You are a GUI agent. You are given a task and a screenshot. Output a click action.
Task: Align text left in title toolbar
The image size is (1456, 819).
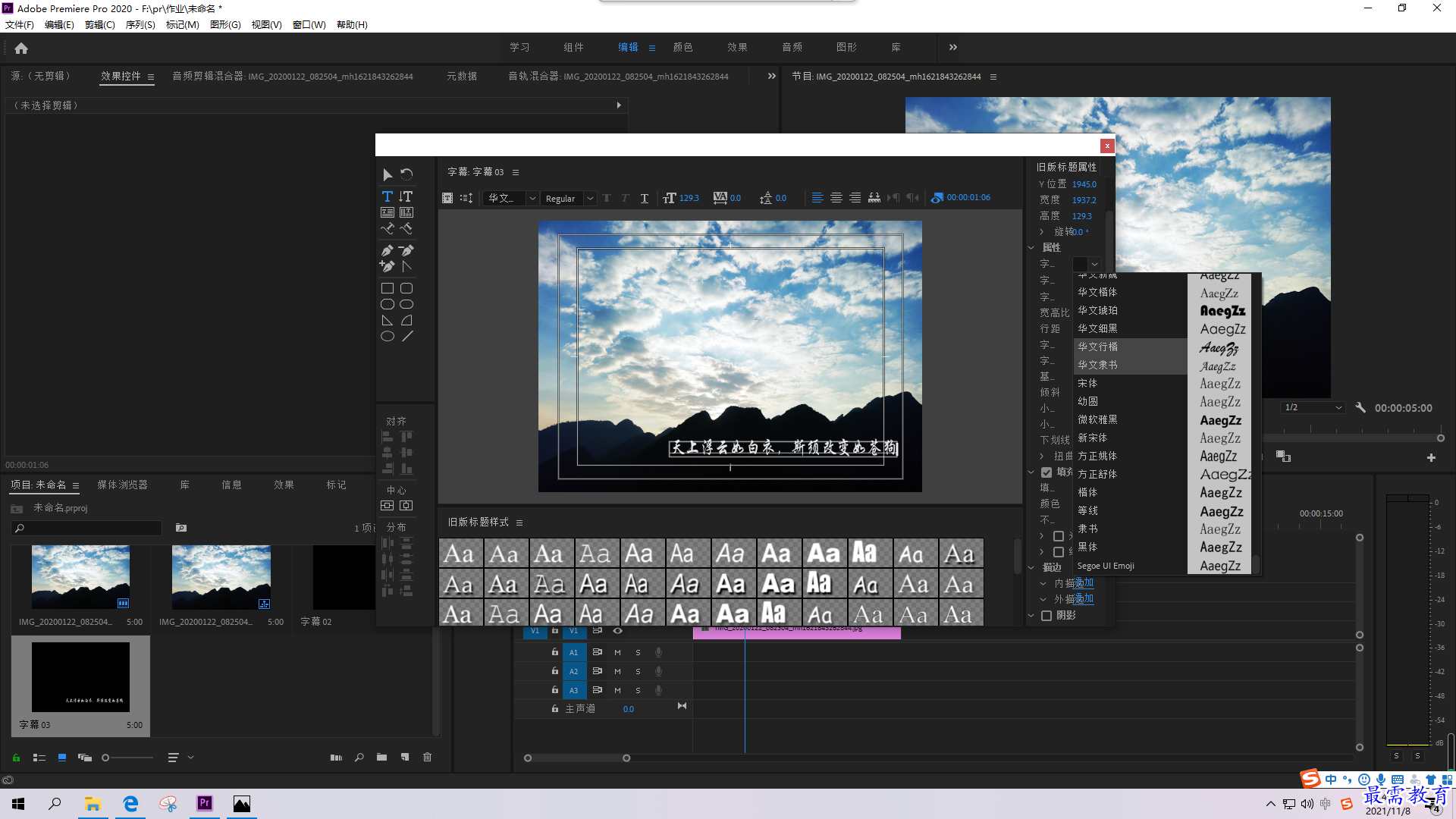(817, 198)
